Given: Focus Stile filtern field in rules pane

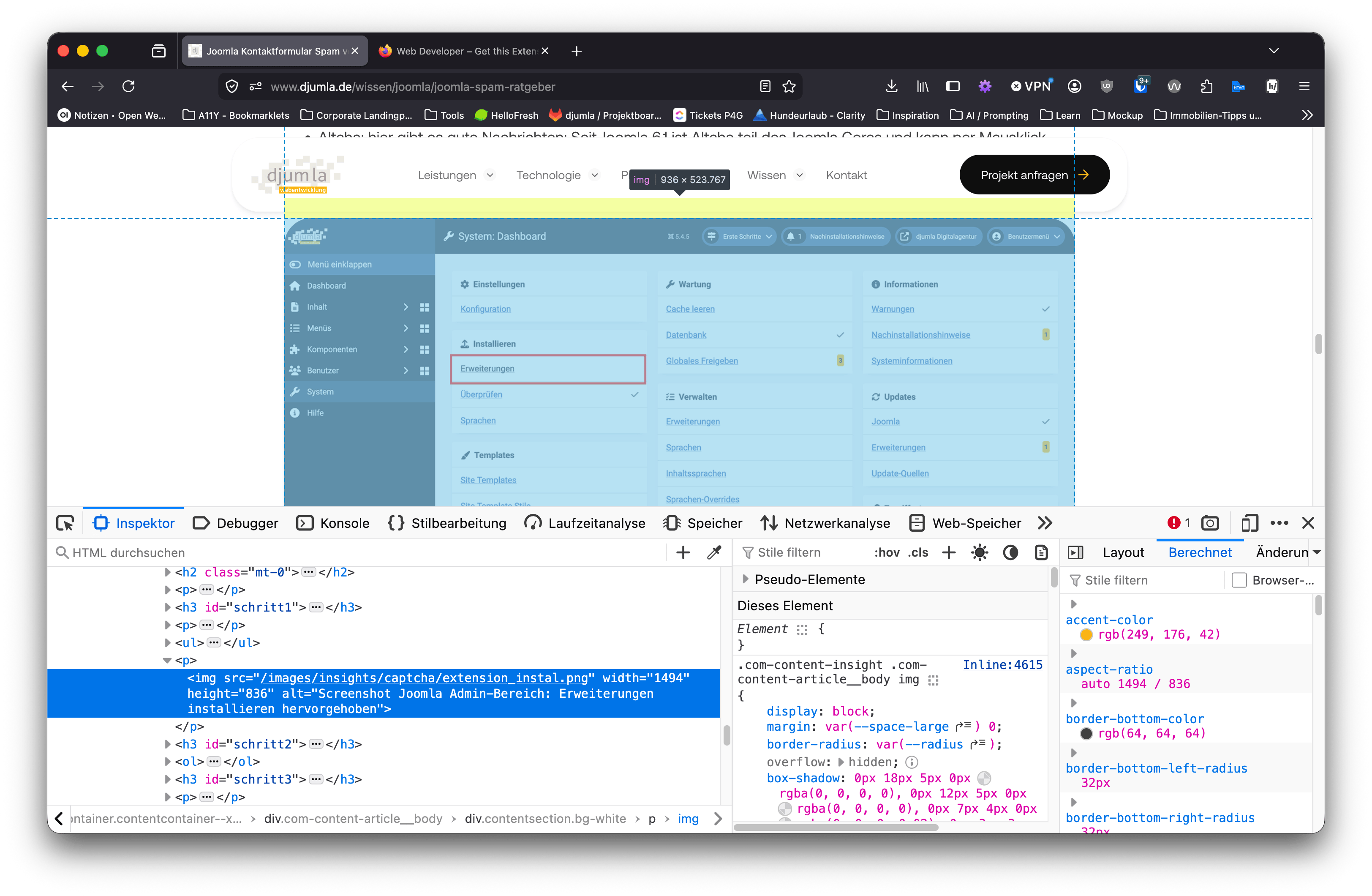Looking at the screenshot, I should (x=801, y=552).
